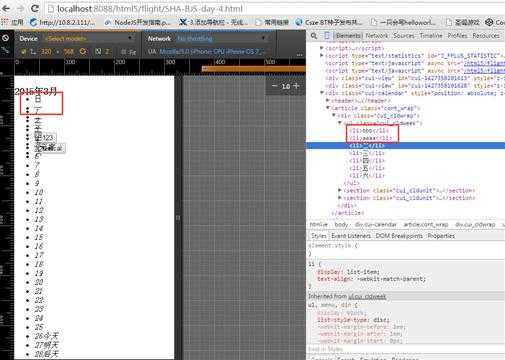Image resolution: width=505 pixels, height=360 pixels.
Task: Open the Properties sidebar tab
Action: tap(441, 236)
